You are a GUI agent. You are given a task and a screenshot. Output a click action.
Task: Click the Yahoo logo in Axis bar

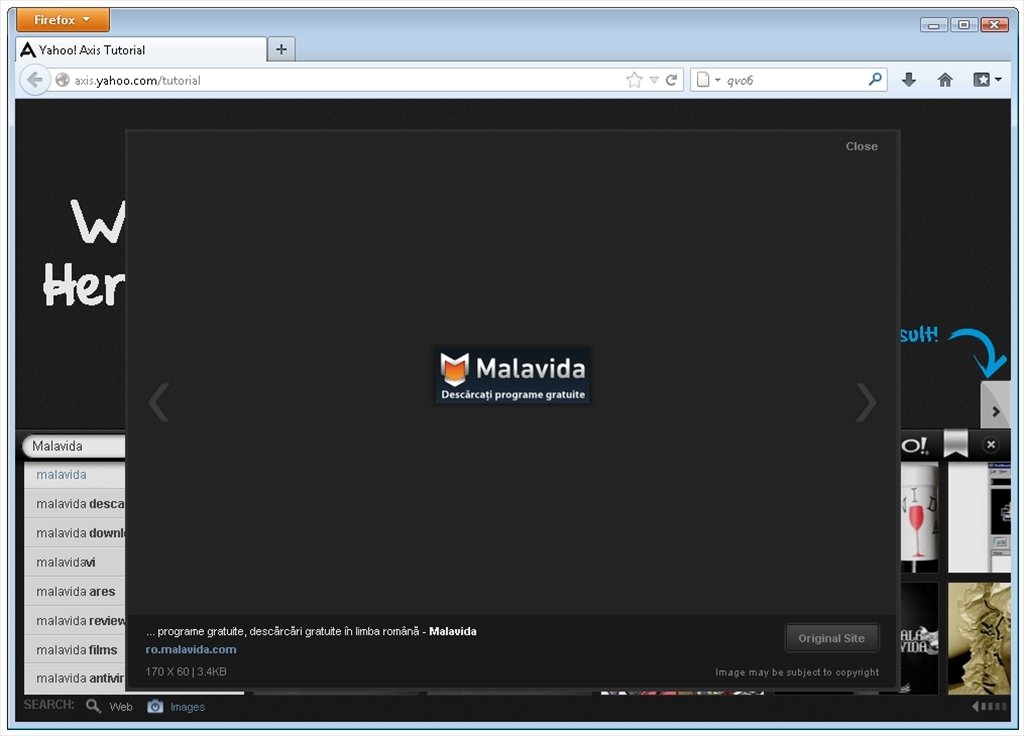pos(914,445)
